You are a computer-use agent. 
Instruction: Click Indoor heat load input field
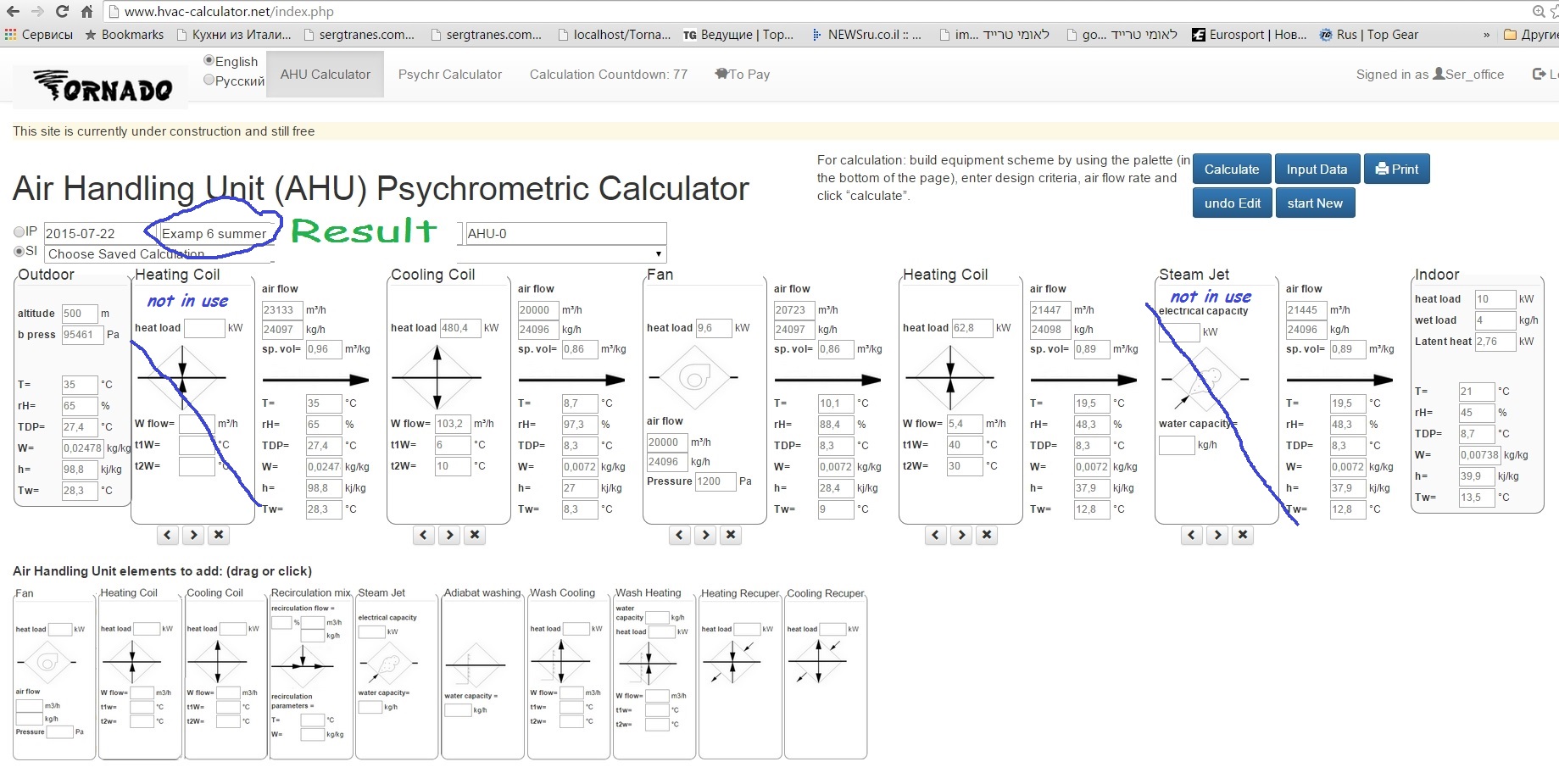pos(1494,299)
